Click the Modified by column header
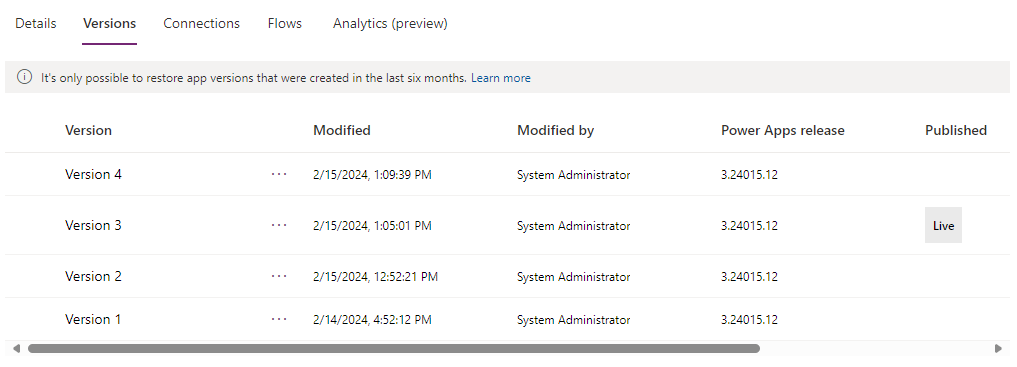 [x=555, y=130]
